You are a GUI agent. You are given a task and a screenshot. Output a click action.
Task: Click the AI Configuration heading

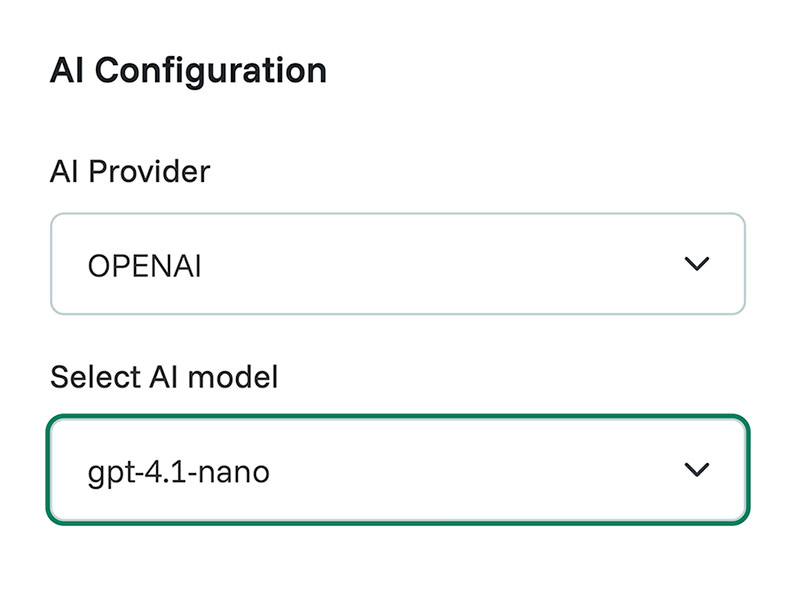pos(188,71)
